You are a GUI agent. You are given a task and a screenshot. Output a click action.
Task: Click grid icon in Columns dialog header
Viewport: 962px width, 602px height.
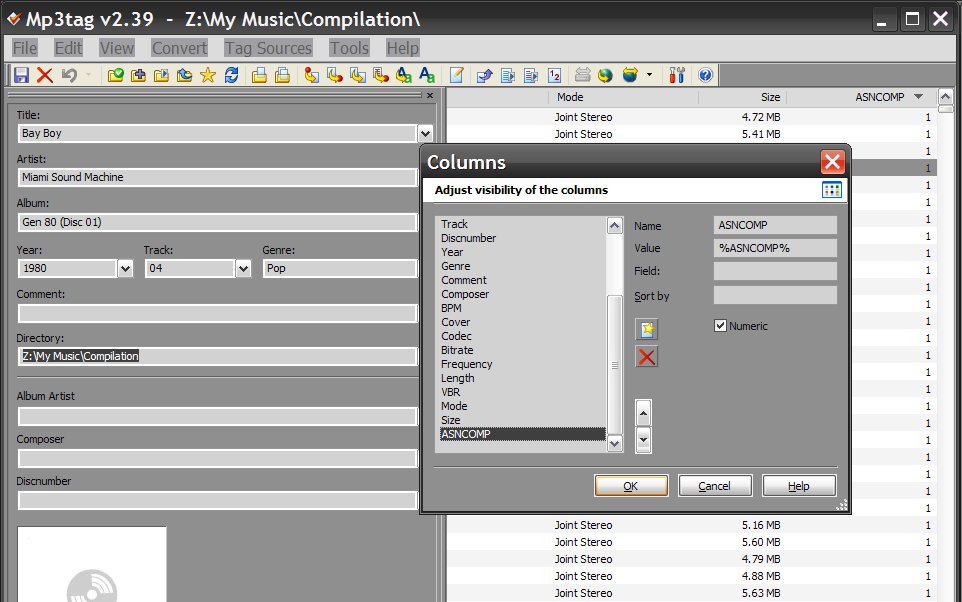tap(831, 190)
